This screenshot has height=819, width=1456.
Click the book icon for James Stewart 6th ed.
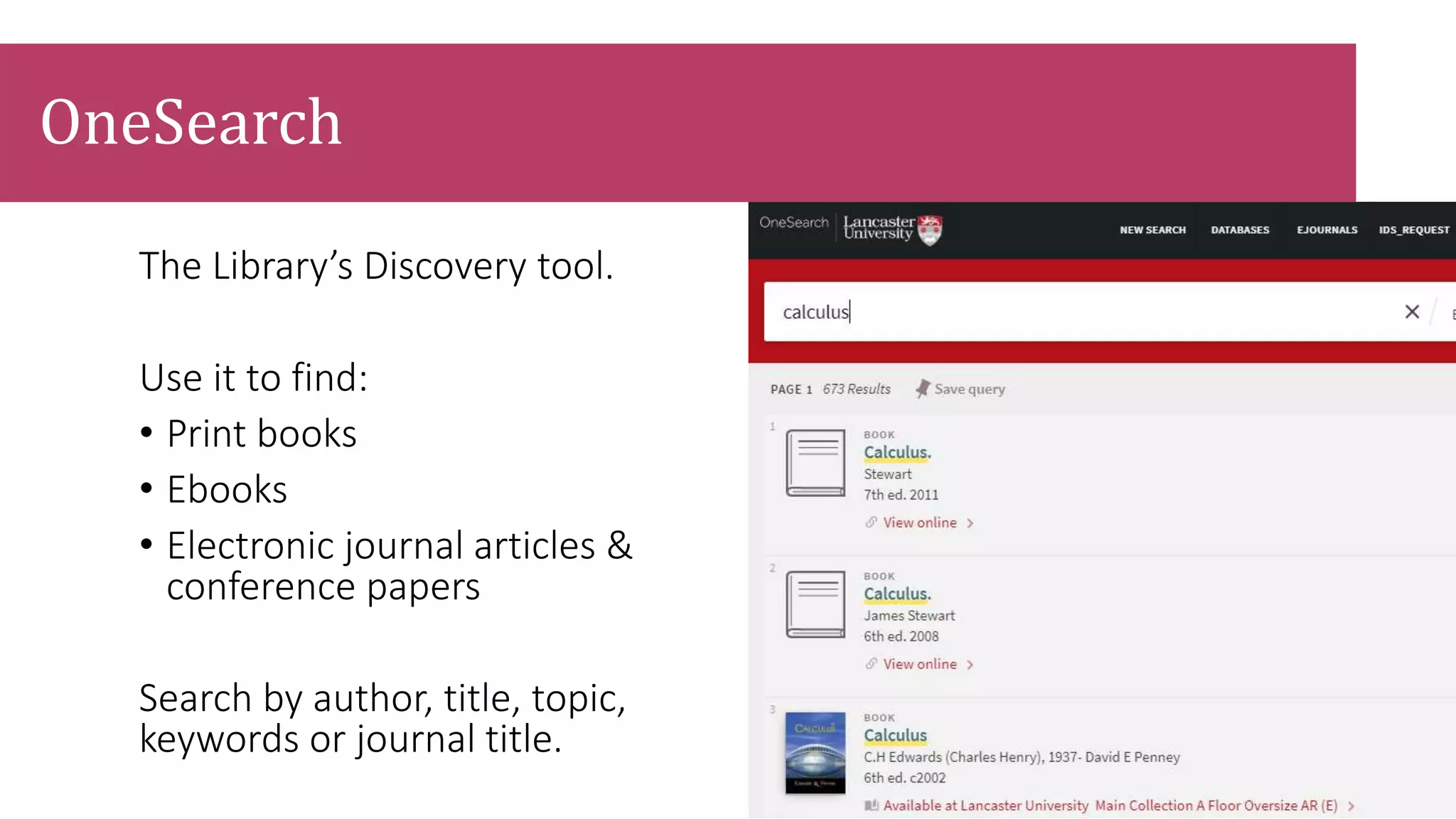coord(815,604)
